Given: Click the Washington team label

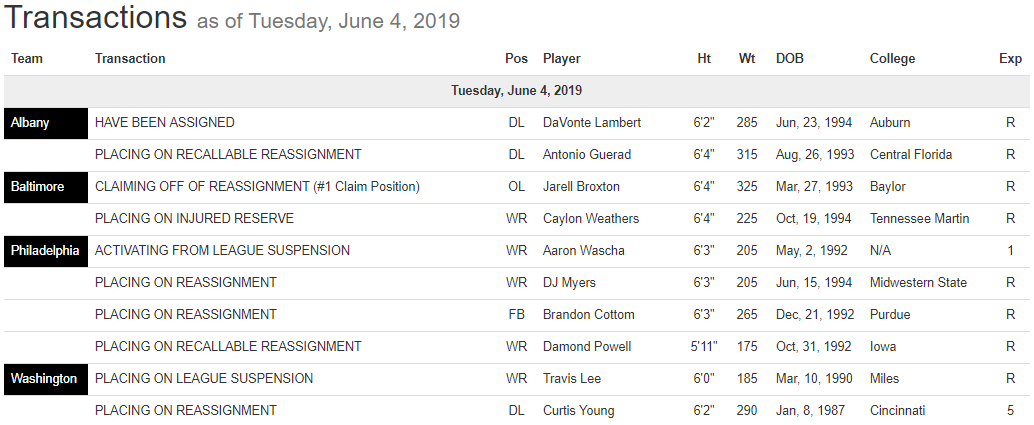Looking at the screenshot, I should pyautogui.click(x=43, y=379).
